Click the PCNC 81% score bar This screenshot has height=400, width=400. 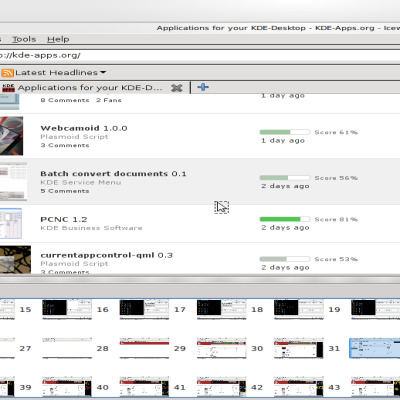(285, 219)
